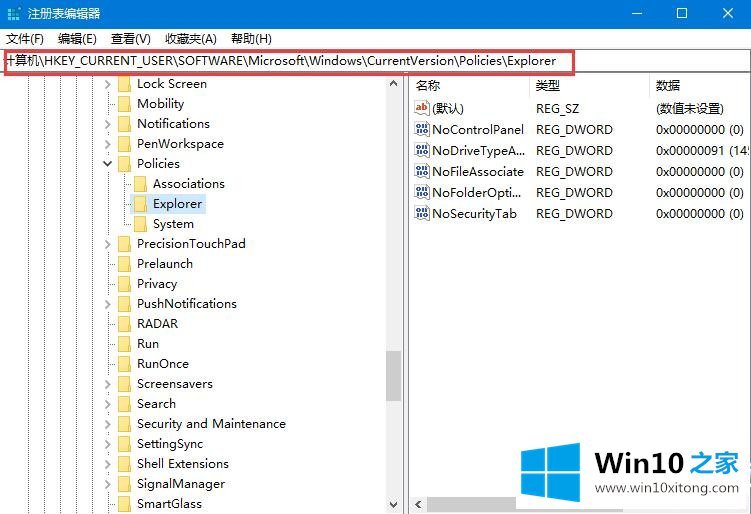Click the System folder icon under Policies
The width and height of the screenshot is (751, 514).
click(x=140, y=224)
